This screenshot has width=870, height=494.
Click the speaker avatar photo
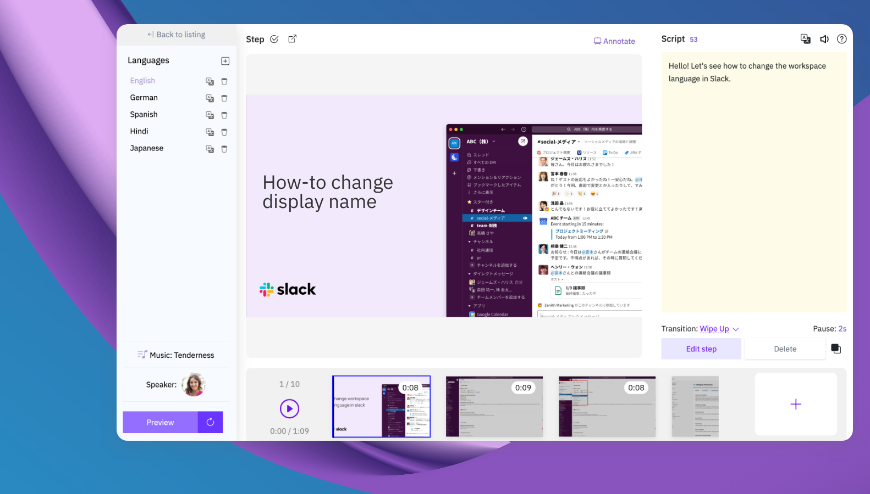194,384
